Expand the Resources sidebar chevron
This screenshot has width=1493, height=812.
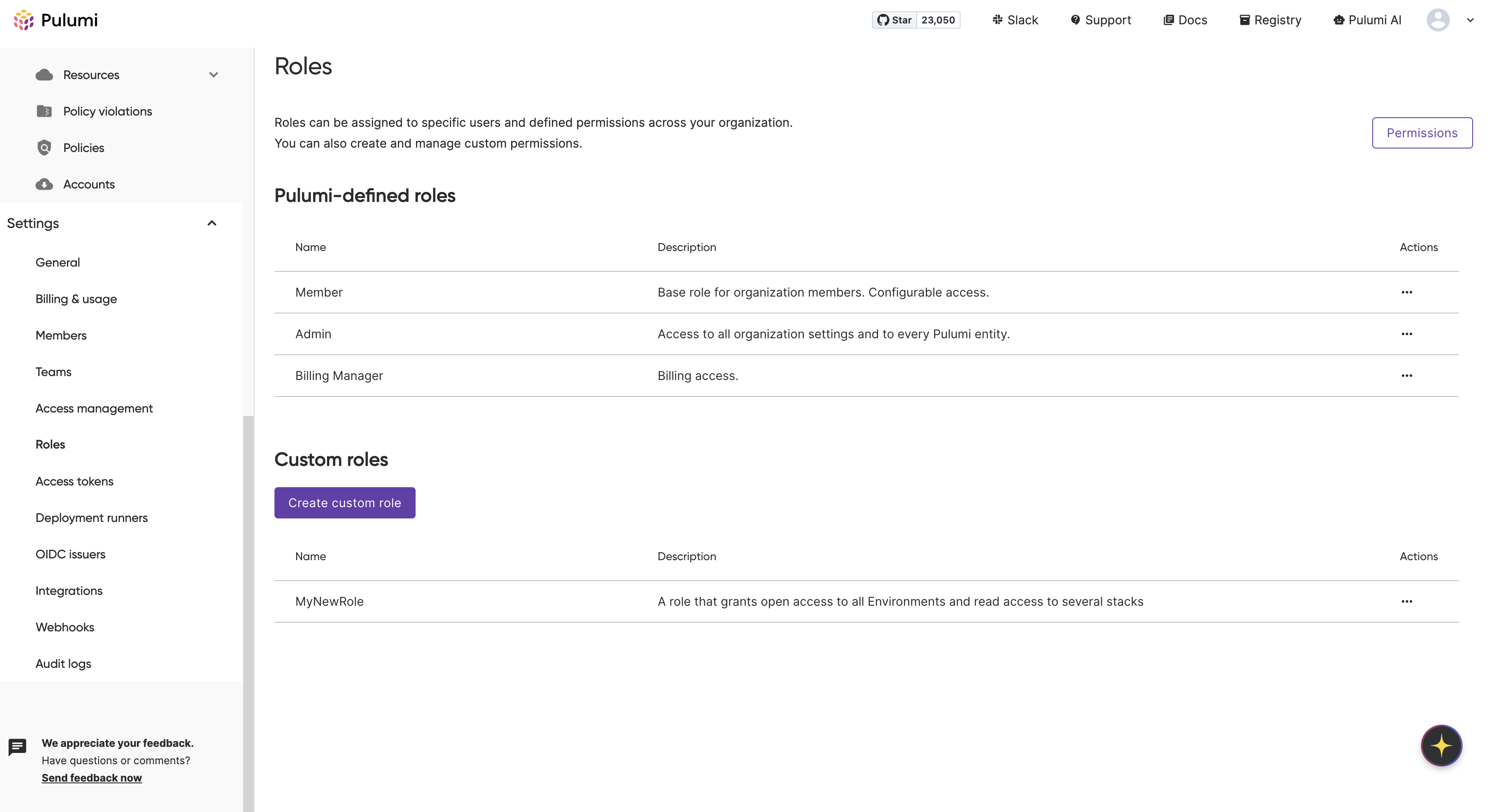tap(213, 75)
